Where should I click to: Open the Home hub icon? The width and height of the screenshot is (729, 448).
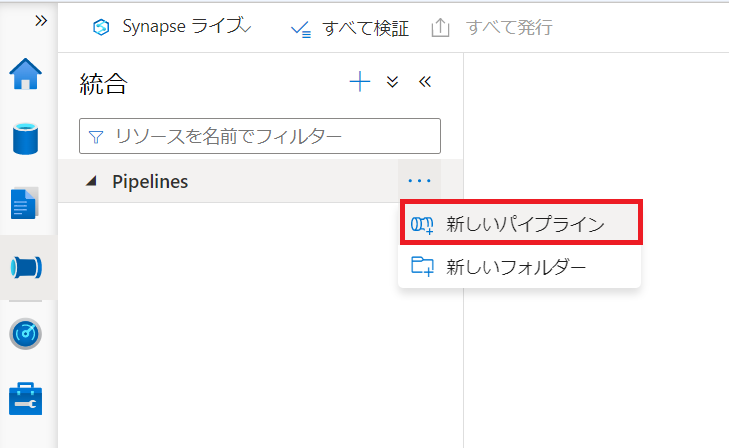(26, 73)
